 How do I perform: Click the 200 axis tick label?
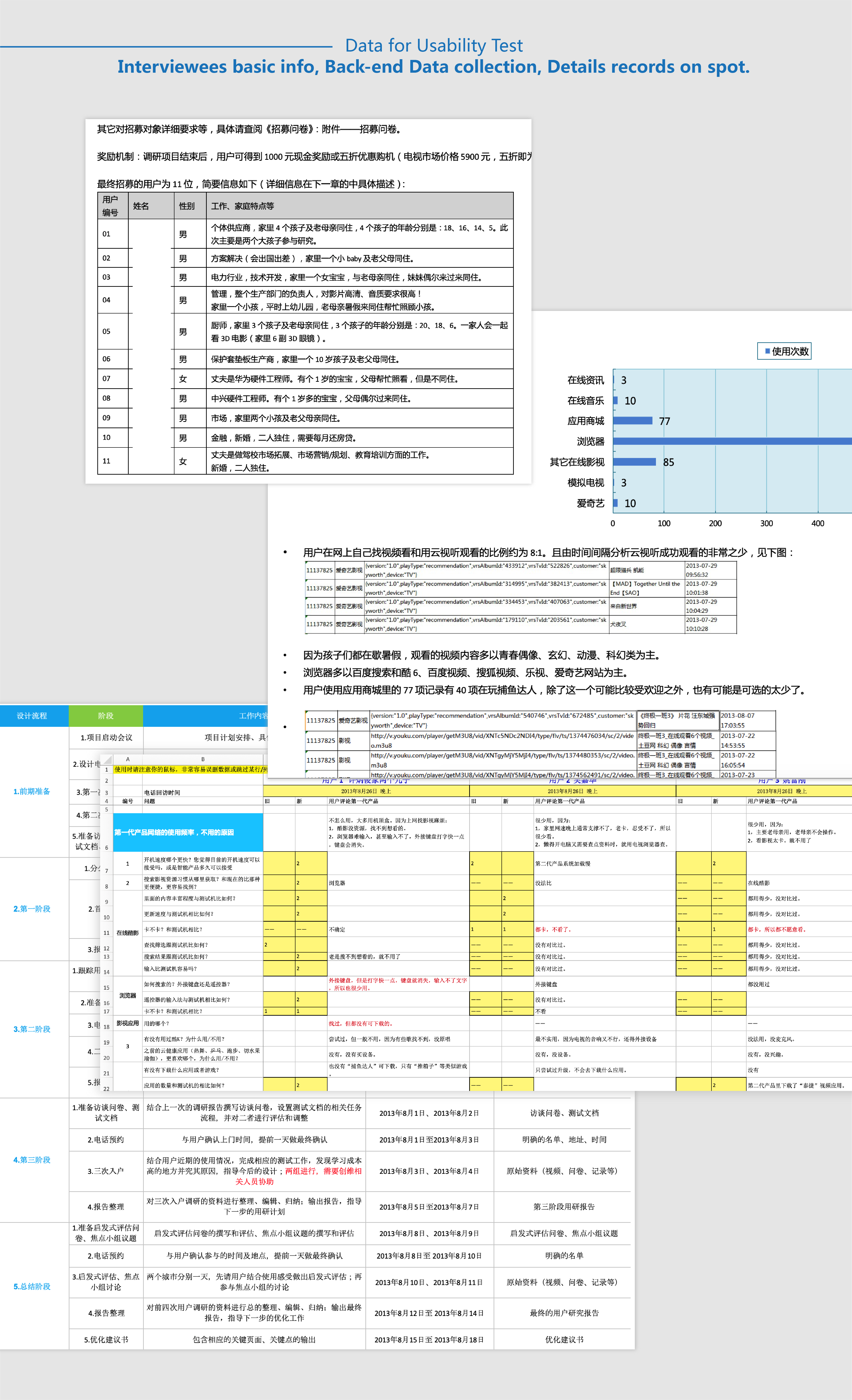click(715, 523)
